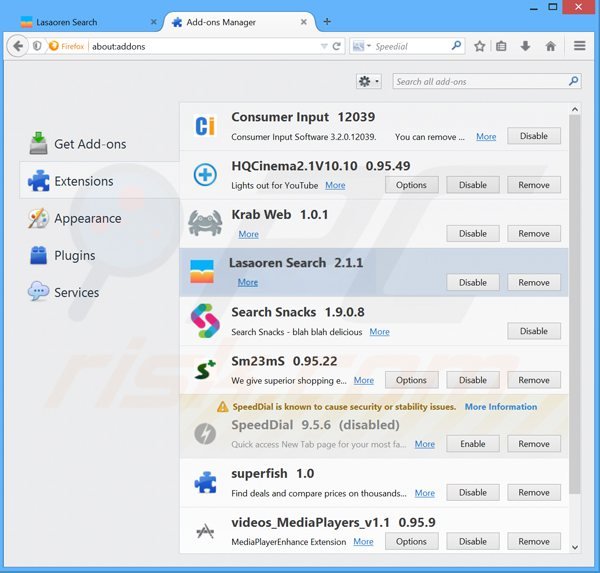Viewport: 600px width, 573px height.
Task: Switch to the Add-ons Manager tab
Action: pyautogui.click(x=238, y=22)
